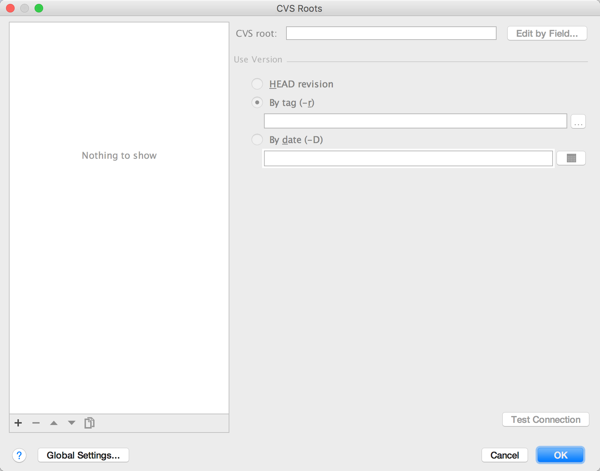The width and height of the screenshot is (600, 471).
Task: Confirm with the OK button
Action: (560, 455)
